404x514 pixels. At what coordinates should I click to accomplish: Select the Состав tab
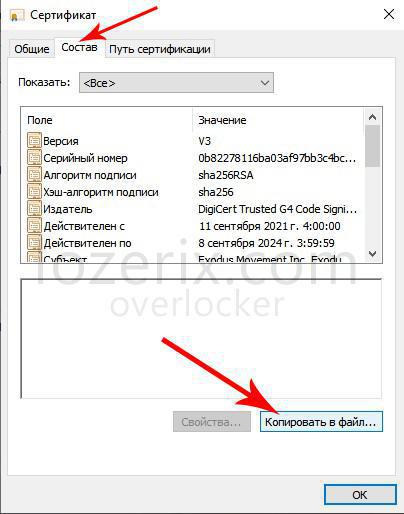pyautogui.click(x=79, y=47)
